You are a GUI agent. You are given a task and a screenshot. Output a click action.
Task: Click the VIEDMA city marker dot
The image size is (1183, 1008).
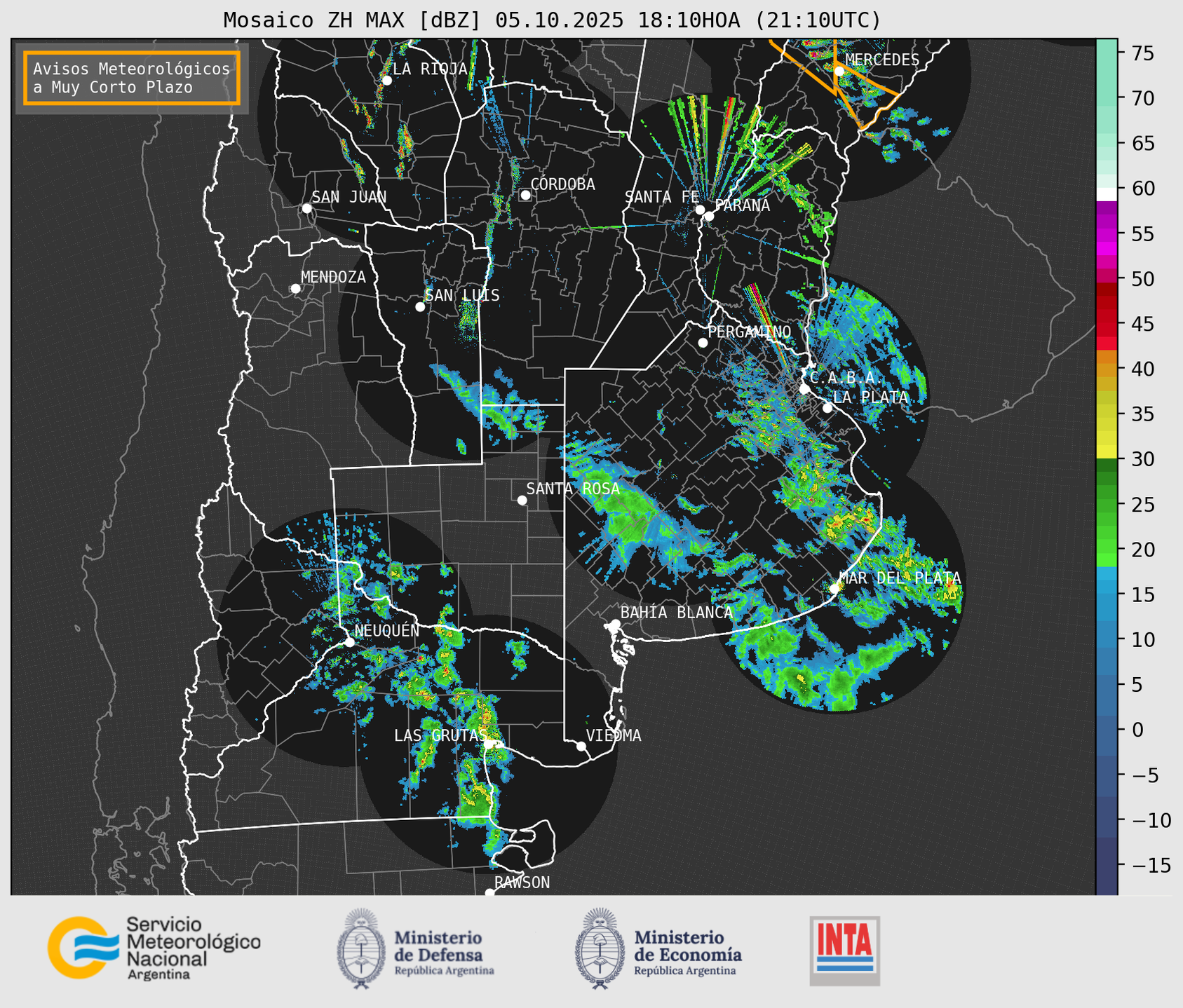coord(581,746)
